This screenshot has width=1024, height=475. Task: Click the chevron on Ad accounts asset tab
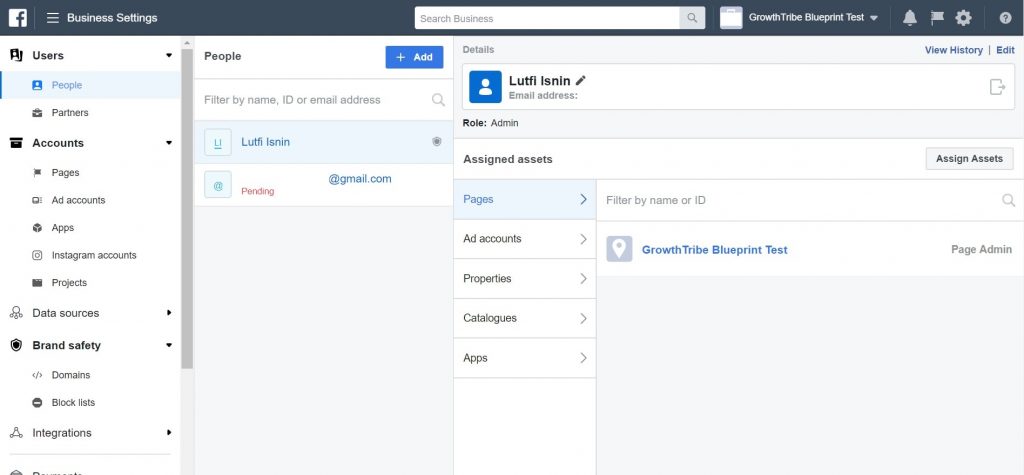coord(583,239)
